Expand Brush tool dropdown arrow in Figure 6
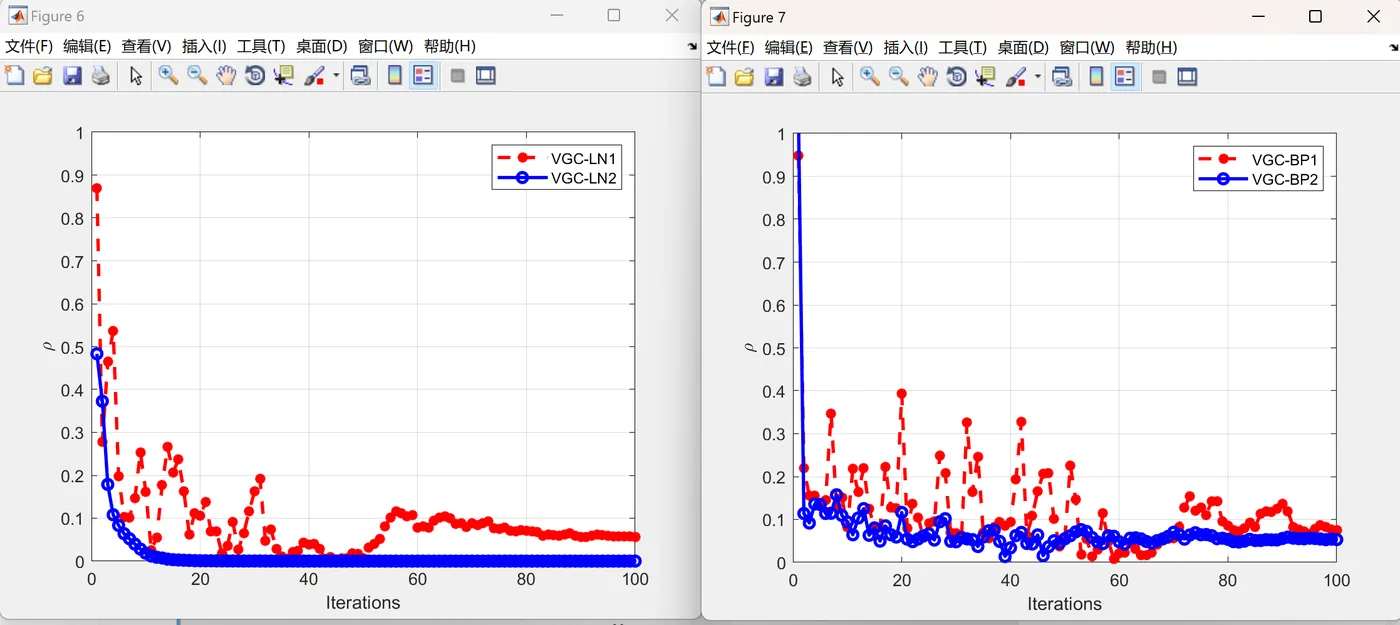This screenshot has width=1400, height=625. tap(336, 76)
